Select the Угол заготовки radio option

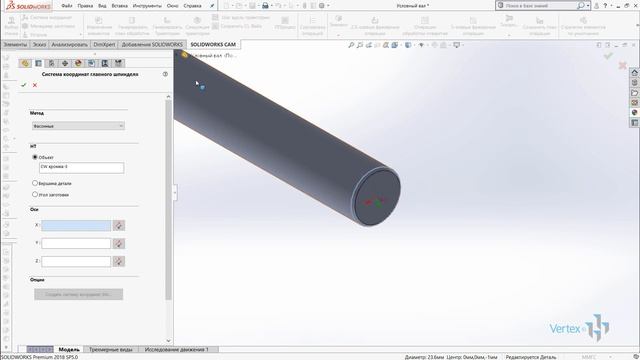pos(35,195)
